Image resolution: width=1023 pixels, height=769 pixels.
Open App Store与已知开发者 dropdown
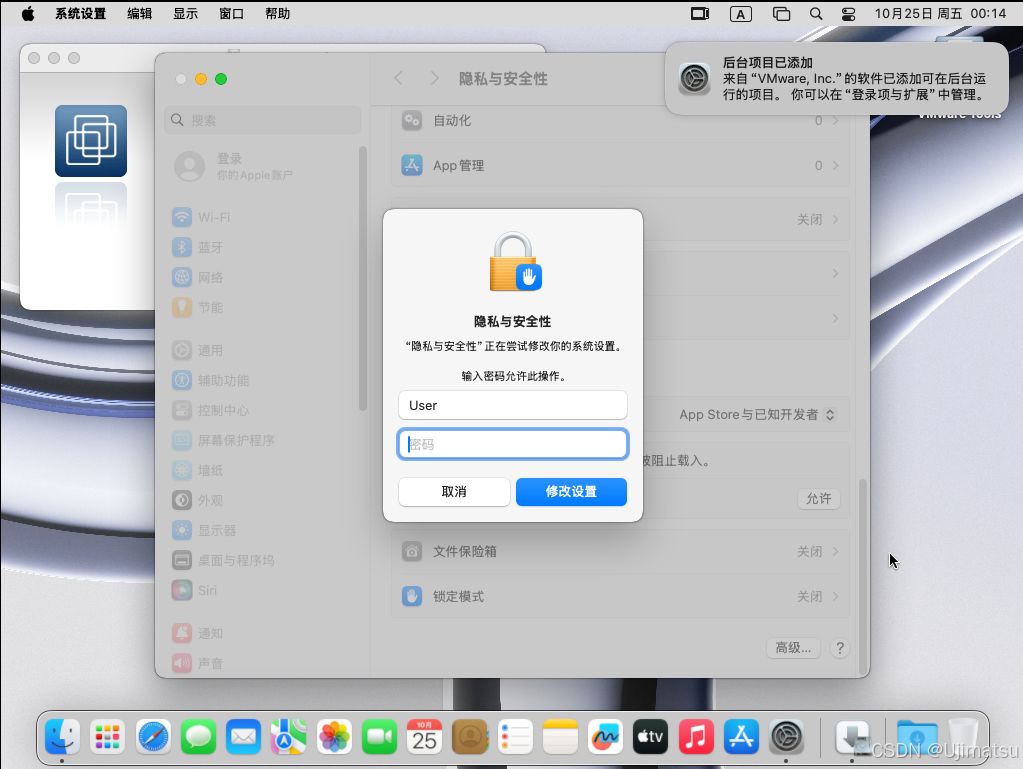[757, 415]
